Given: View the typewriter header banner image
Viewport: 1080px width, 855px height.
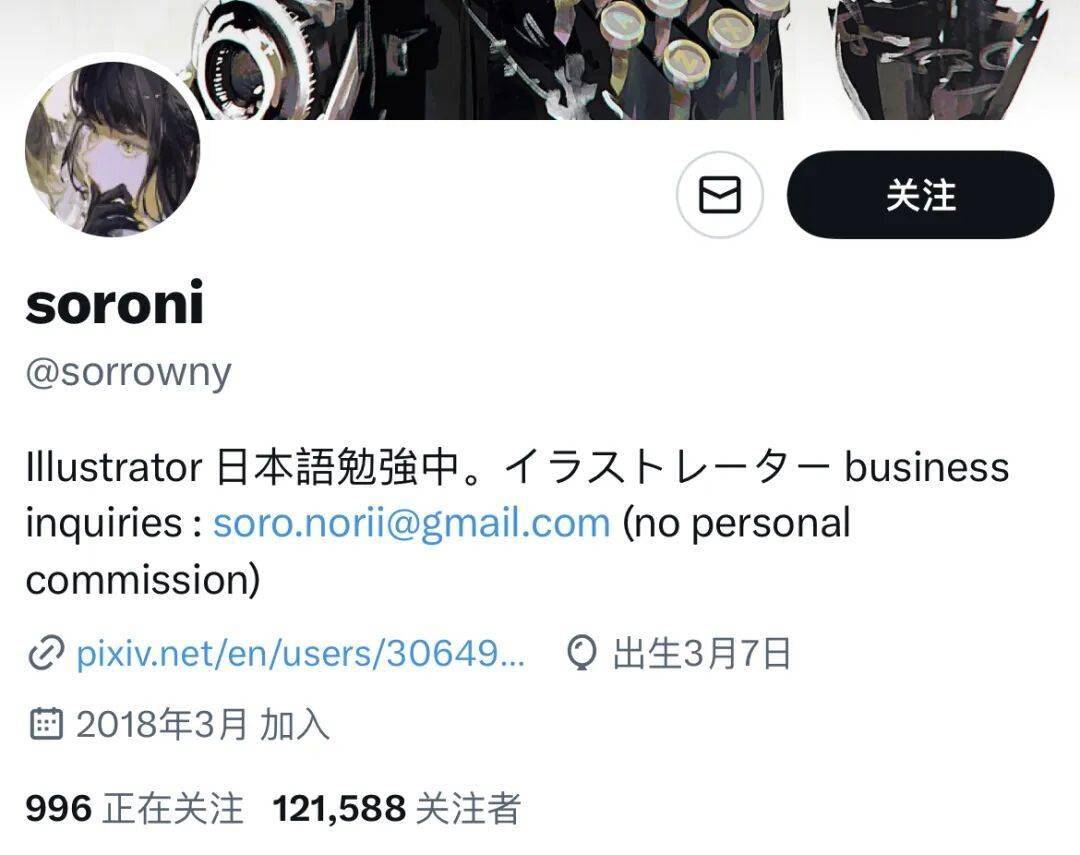Looking at the screenshot, I should [540, 59].
